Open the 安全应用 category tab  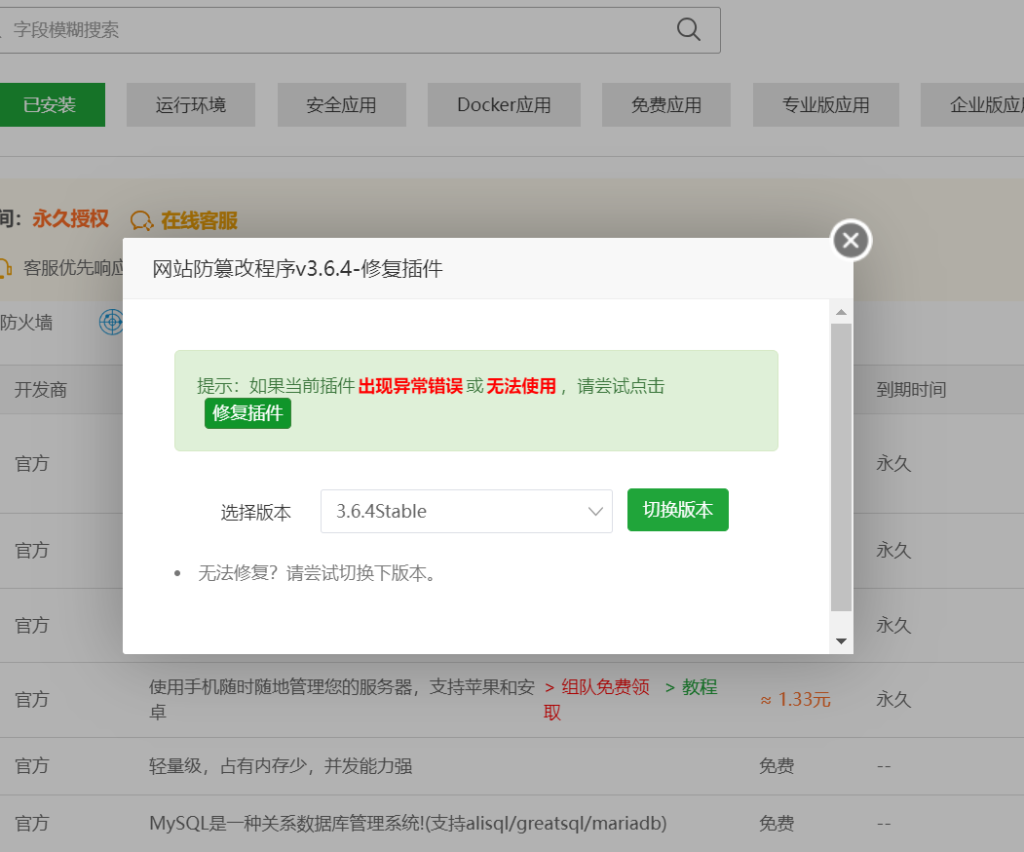pos(342,105)
